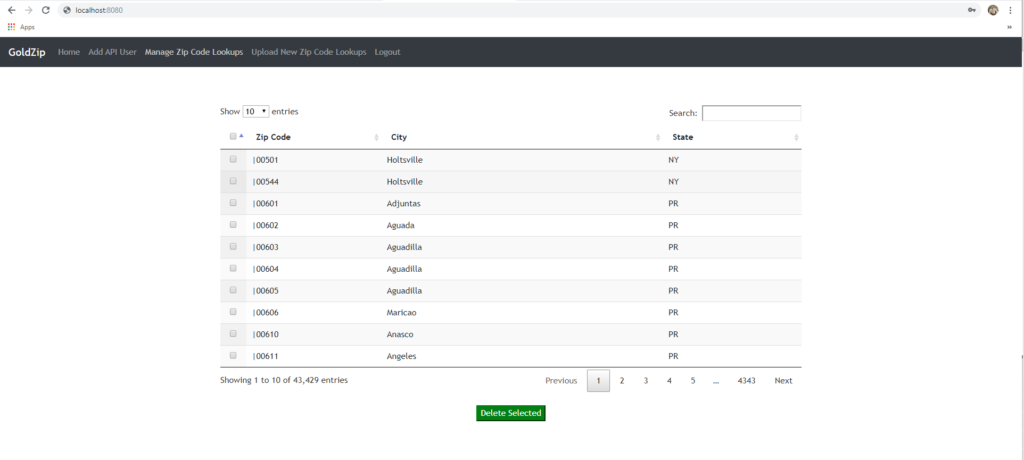Open Upload New Zip Code Lookups menu item
The image size is (1024, 460).
click(309, 52)
